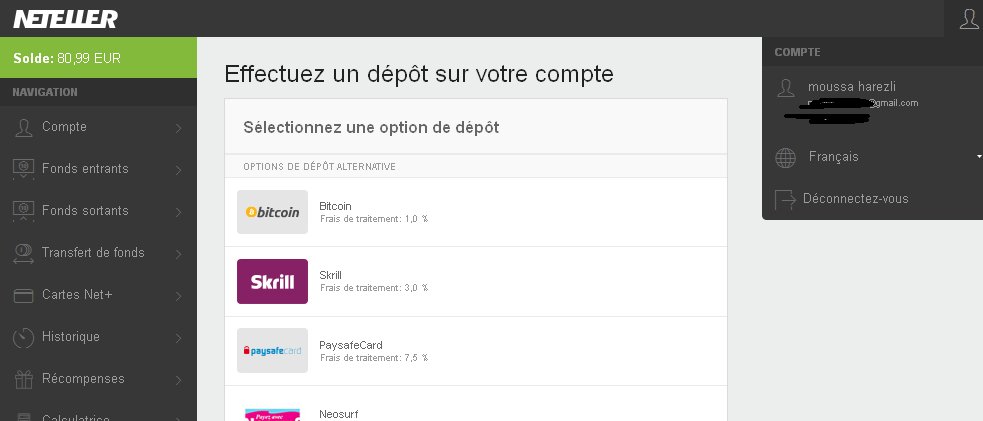Click the Compte person icon in the sidebar
Screen dimensions: 983x421
23,127
